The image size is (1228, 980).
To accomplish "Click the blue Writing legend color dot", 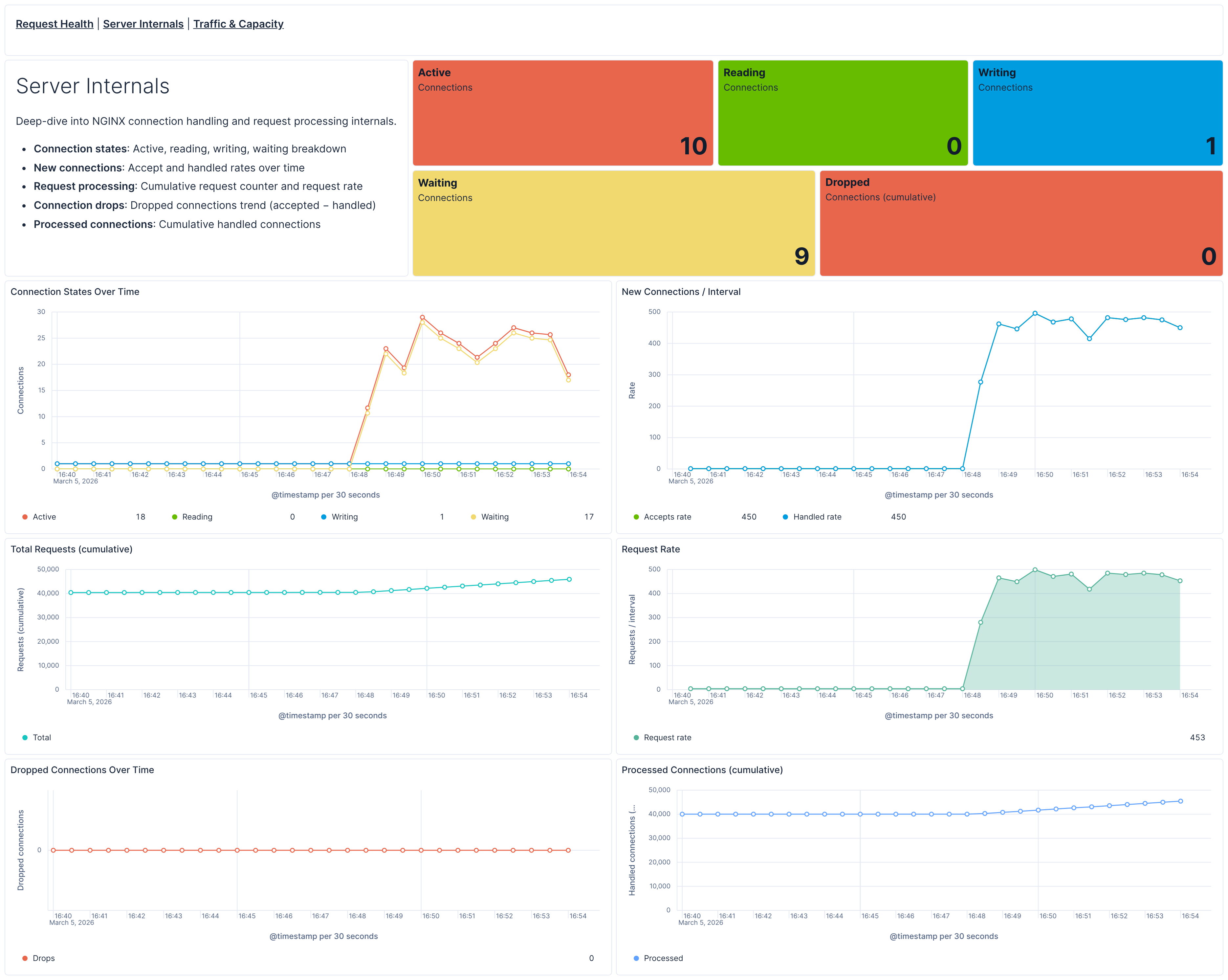I will pyautogui.click(x=323, y=517).
